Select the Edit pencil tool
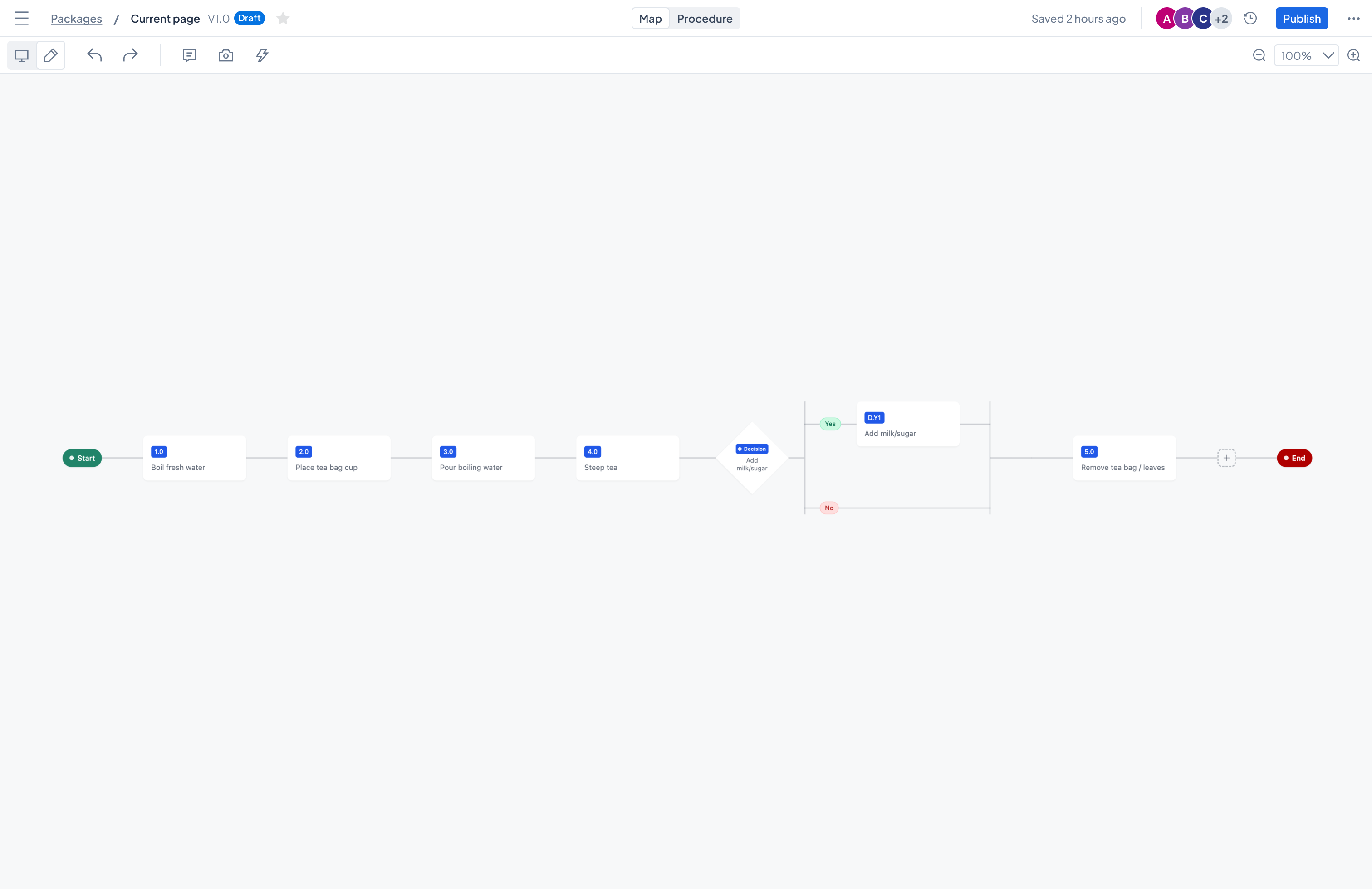 pos(51,55)
